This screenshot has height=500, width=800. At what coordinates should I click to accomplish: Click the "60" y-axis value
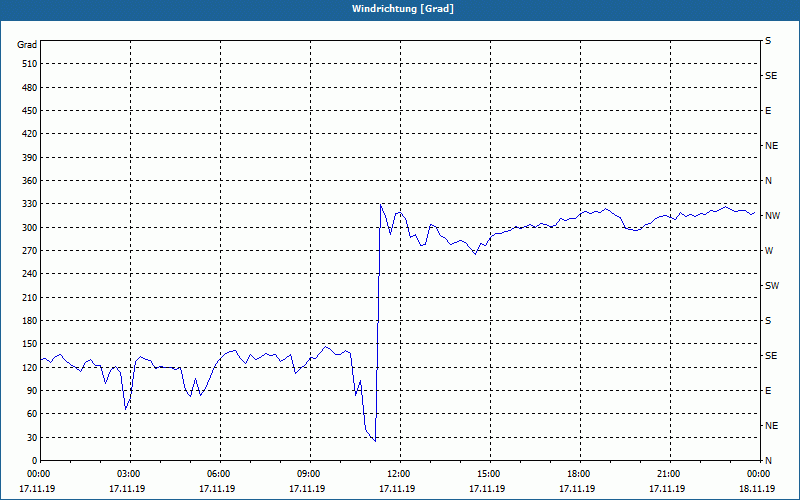click(x=32, y=414)
